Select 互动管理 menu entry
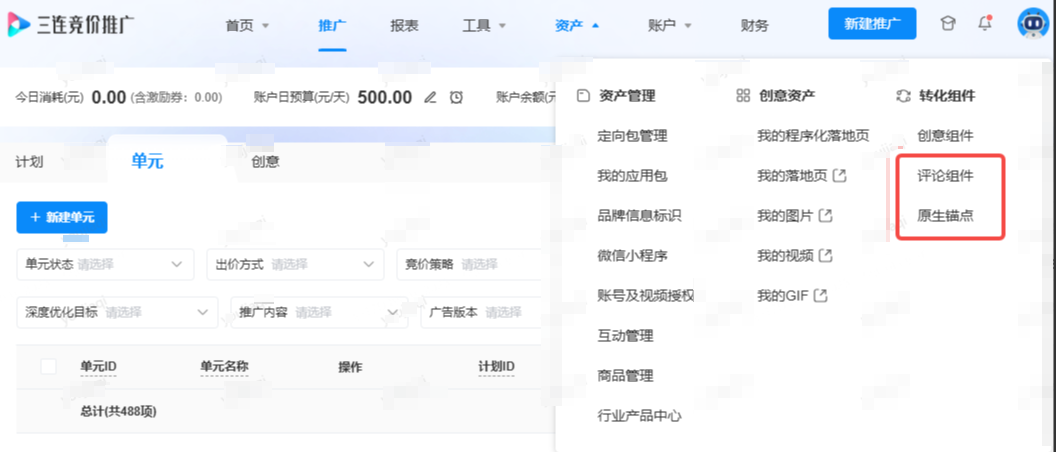The image size is (1056, 452). 626,335
